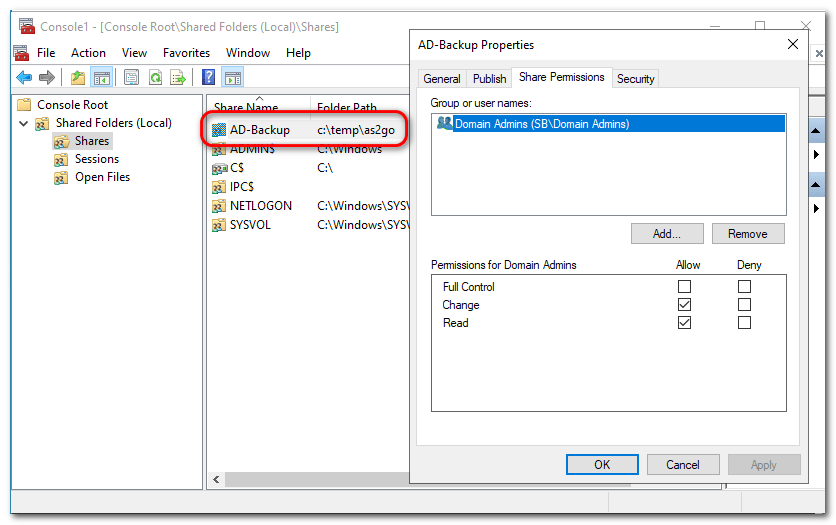Check Deny checkbox for Read permission
The height and width of the screenshot is (525, 836).
coord(744,323)
